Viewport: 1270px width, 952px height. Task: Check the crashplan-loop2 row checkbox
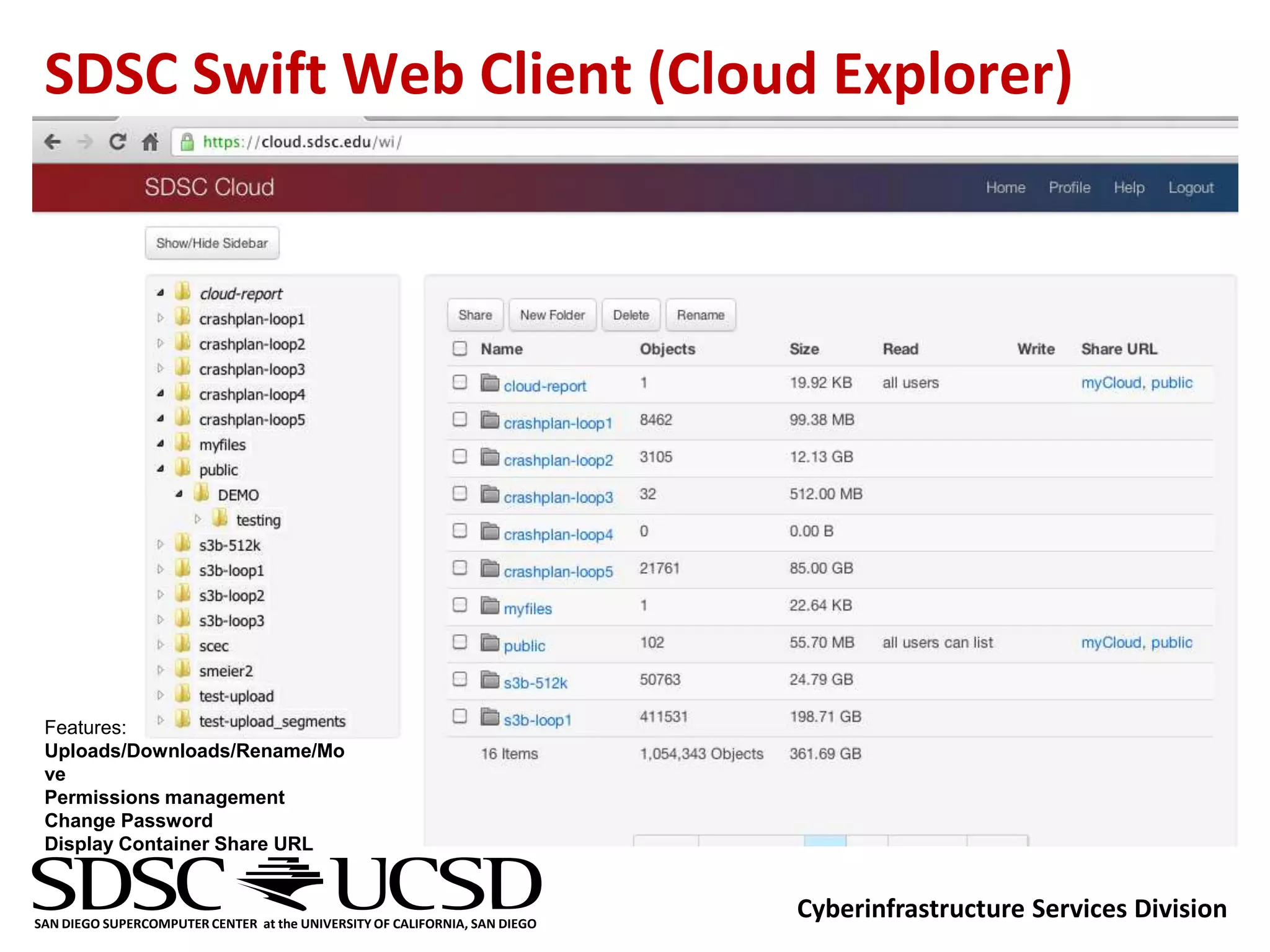[460, 456]
